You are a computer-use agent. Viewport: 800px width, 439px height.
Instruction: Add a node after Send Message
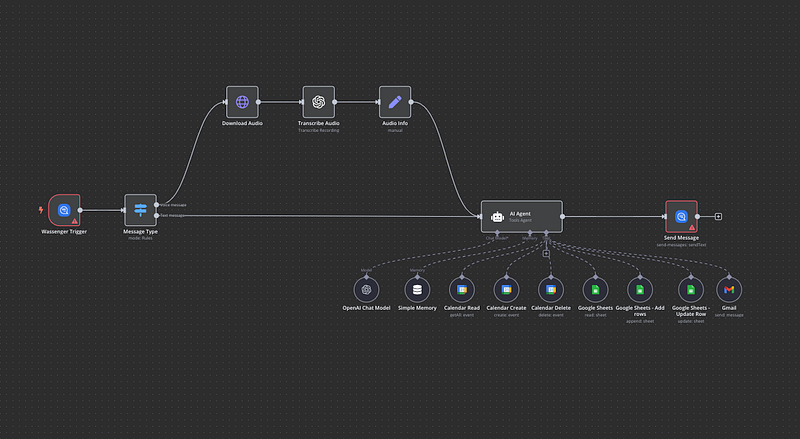point(718,216)
